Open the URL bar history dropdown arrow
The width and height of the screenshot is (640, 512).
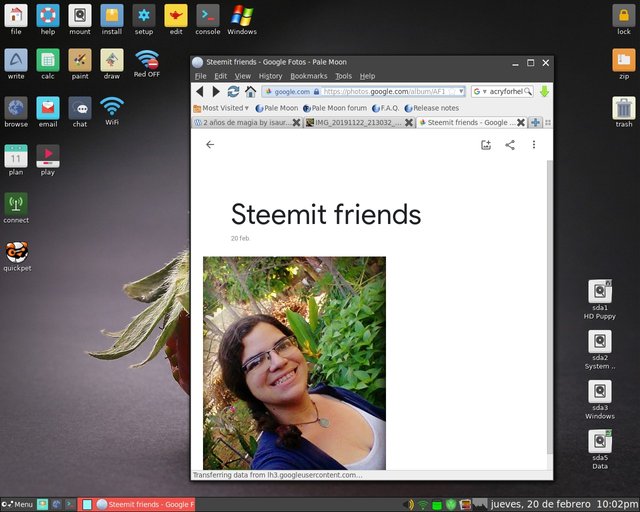pyautogui.click(x=461, y=91)
